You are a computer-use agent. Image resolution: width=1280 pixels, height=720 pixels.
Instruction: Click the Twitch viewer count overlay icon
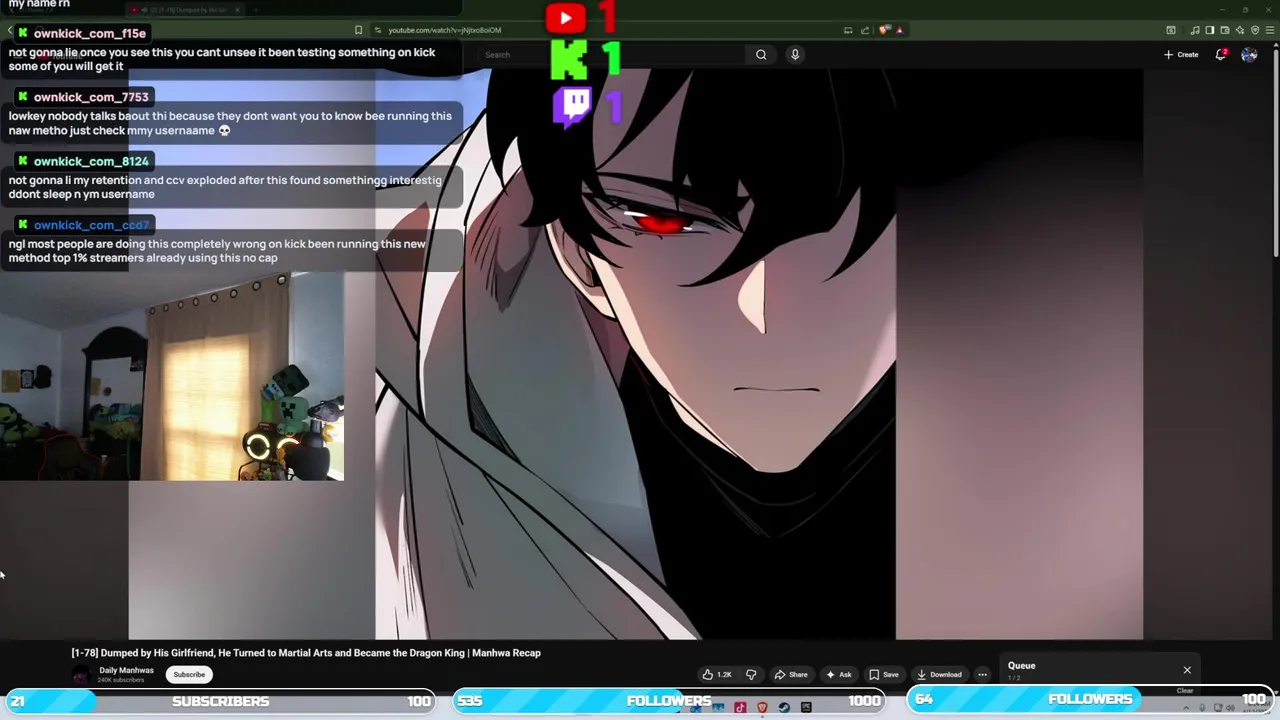[572, 106]
